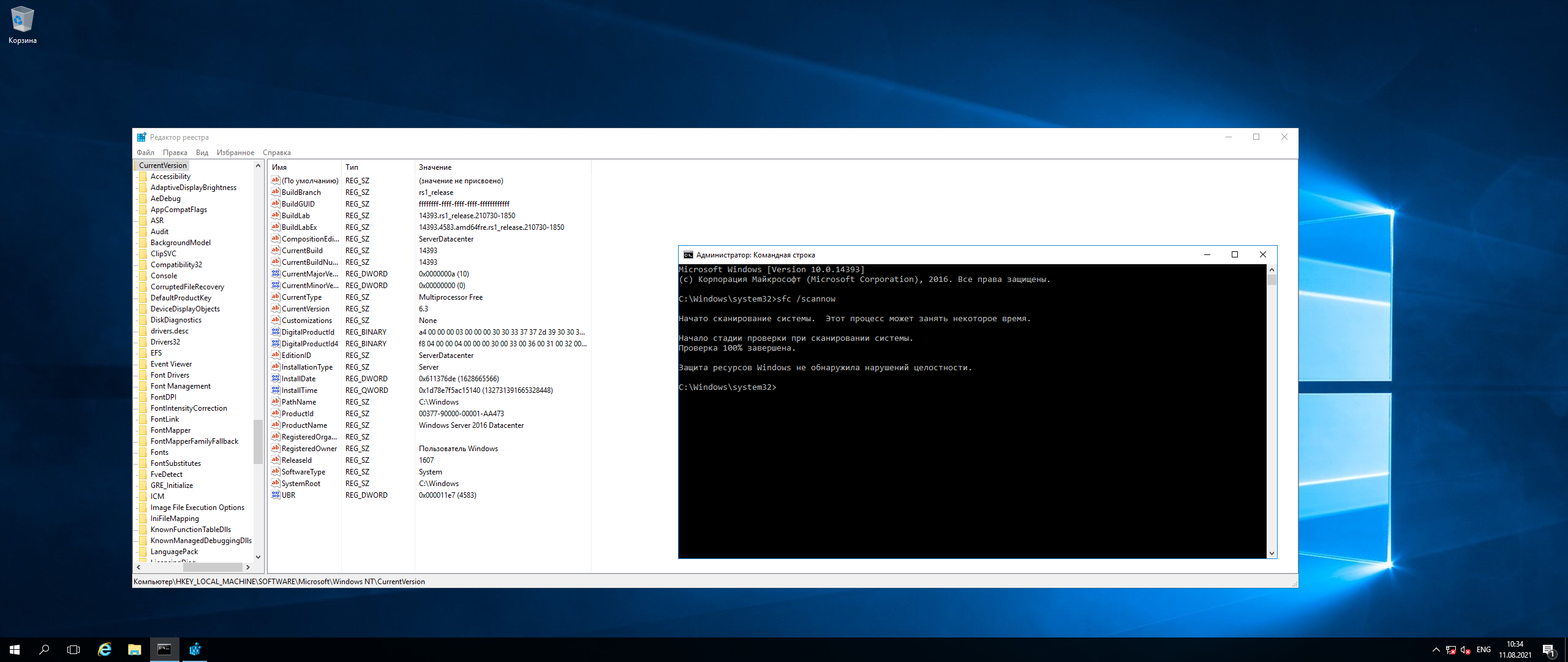Viewport: 1568px width, 662px height.
Task: Click Command Prompt scrollbar thumb
Action: pyautogui.click(x=1272, y=280)
